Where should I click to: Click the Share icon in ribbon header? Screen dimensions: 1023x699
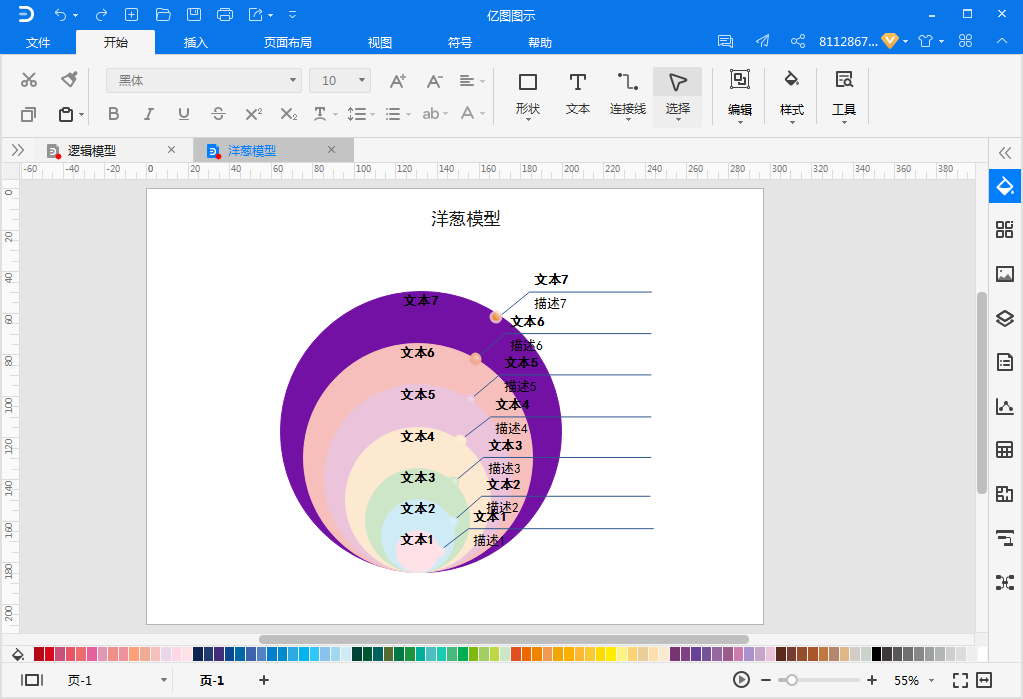[x=797, y=41]
